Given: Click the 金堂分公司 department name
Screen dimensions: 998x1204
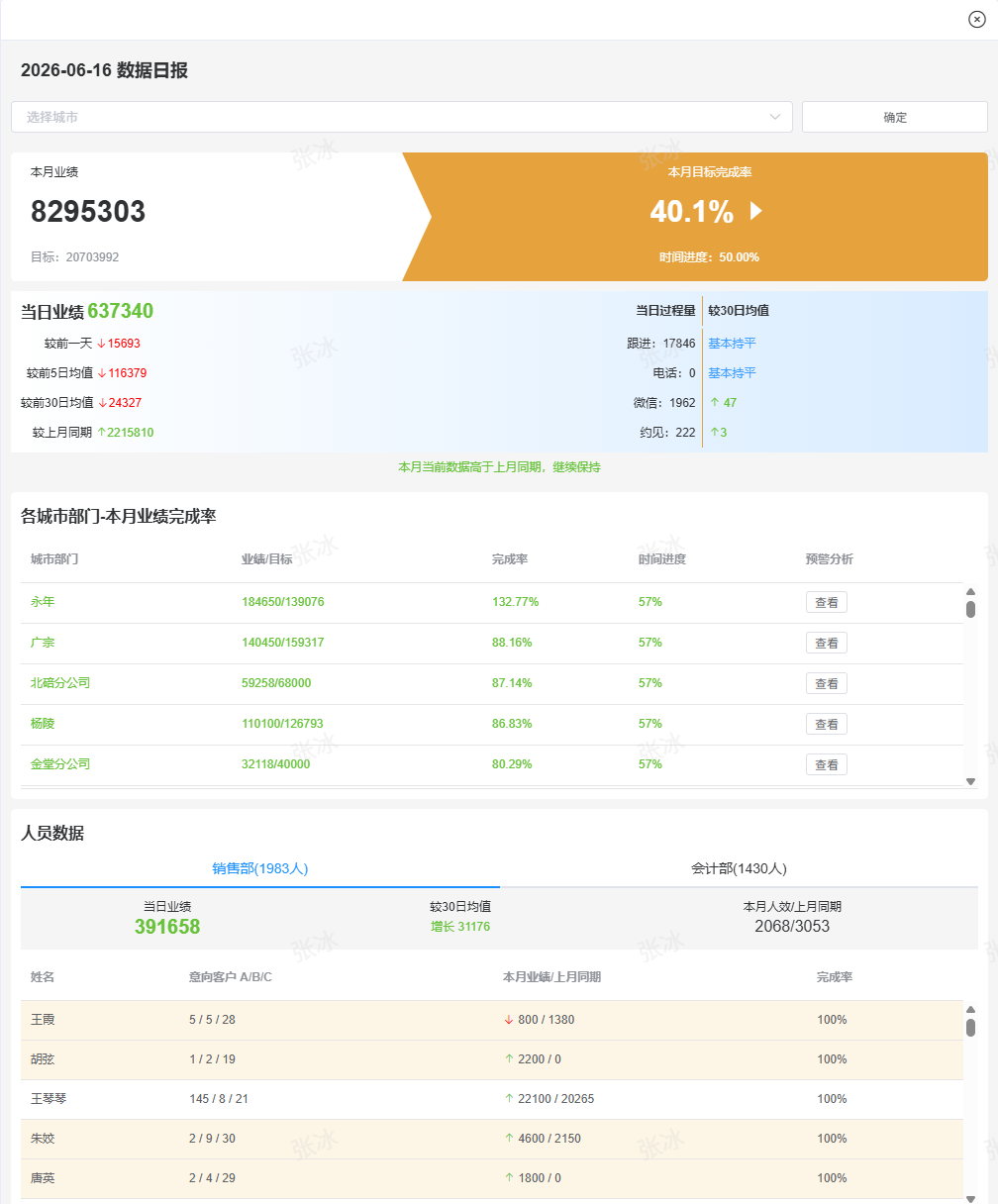Looking at the screenshot, I should click(x=60, y=764).
